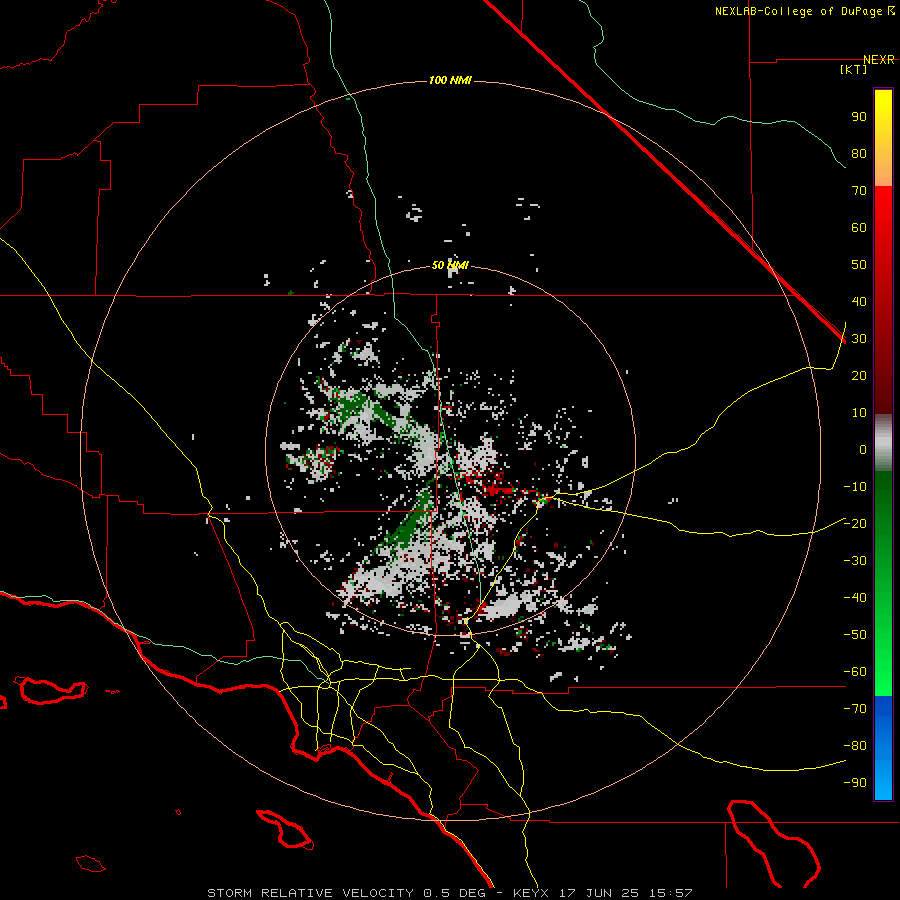Click the NEXR label above the colorbar
The height and width of the screenshot is (900, 900).
pyautogui.click(x=879, y=60)
